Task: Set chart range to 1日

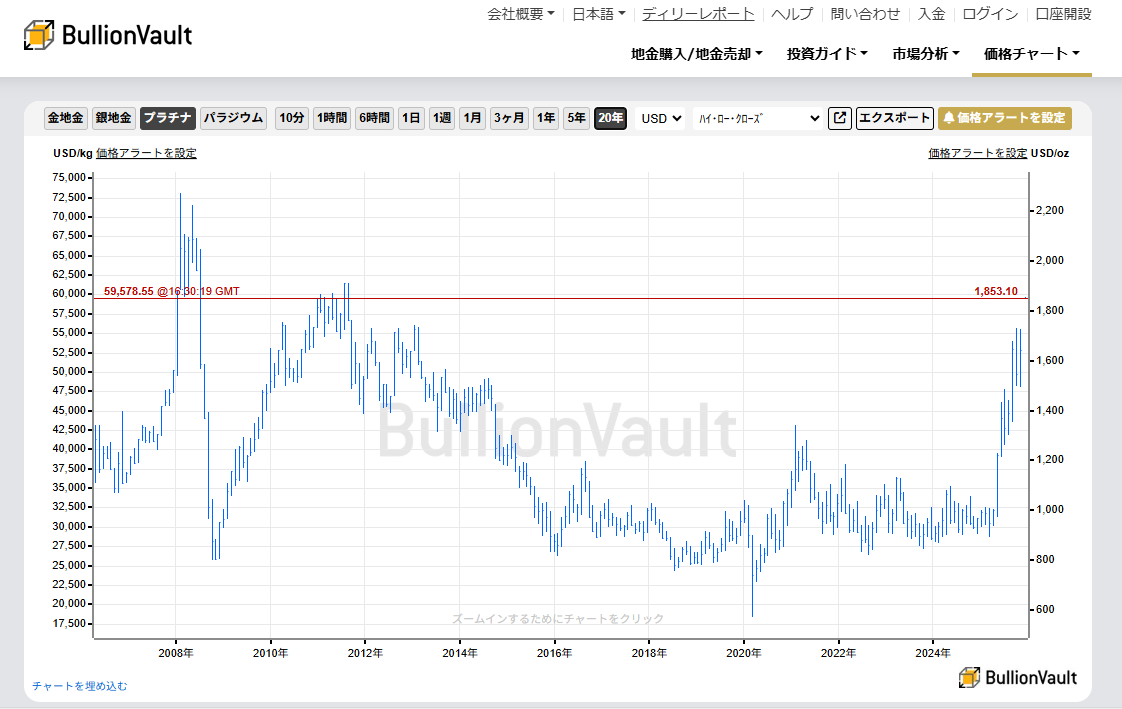Action: coord(411,118)
